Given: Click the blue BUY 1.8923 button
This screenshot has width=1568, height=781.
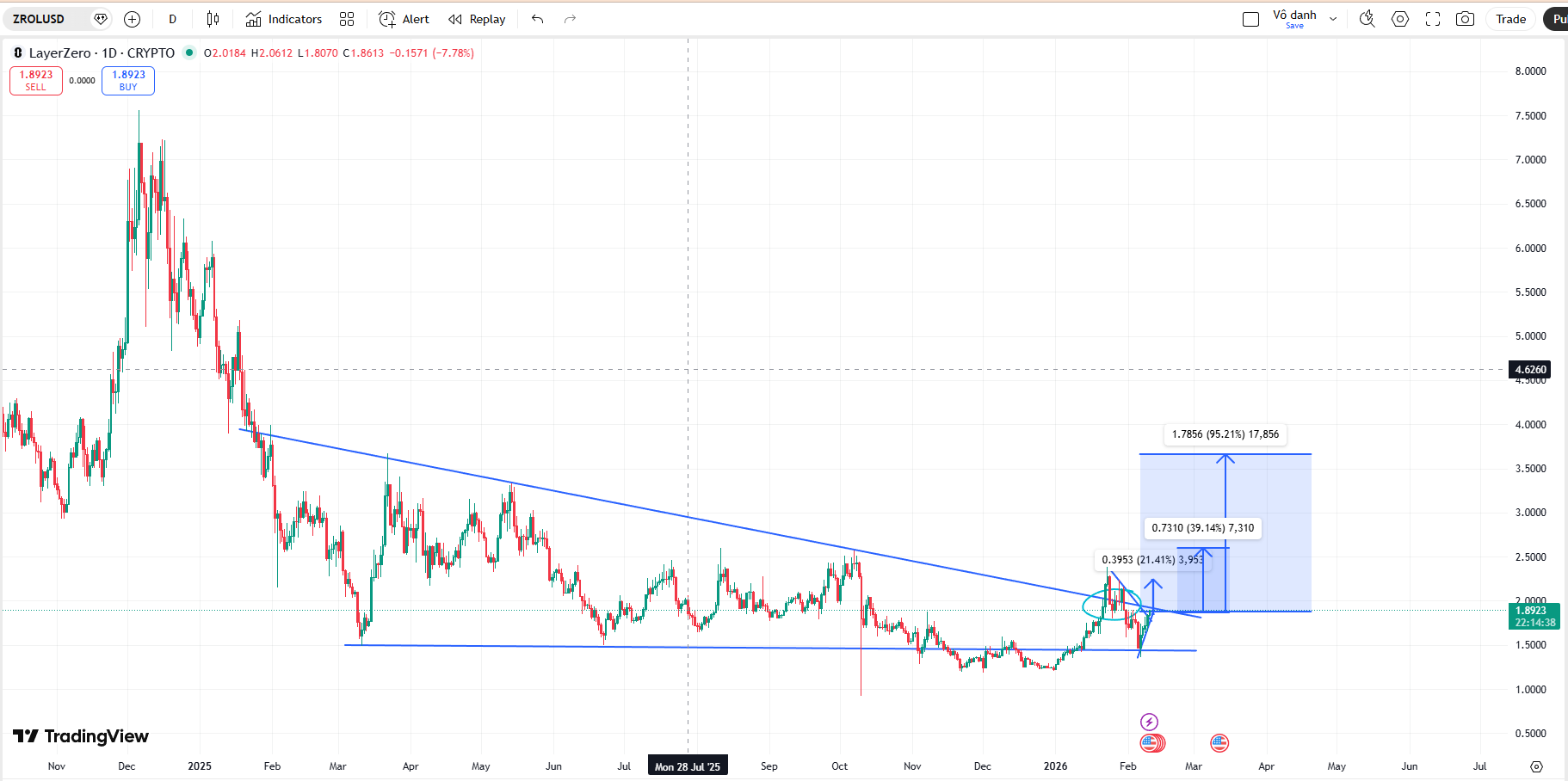Looking at the screenshot, I should (x=128, y=80).
